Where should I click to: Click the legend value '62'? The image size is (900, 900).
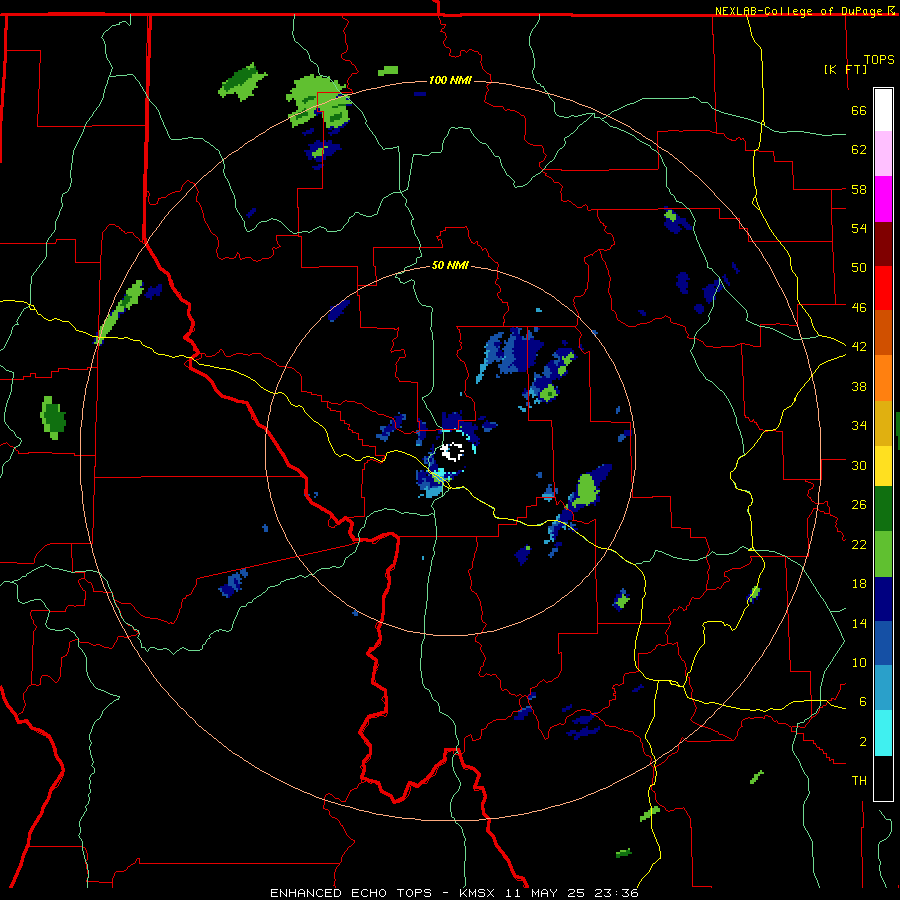(859, 150)
